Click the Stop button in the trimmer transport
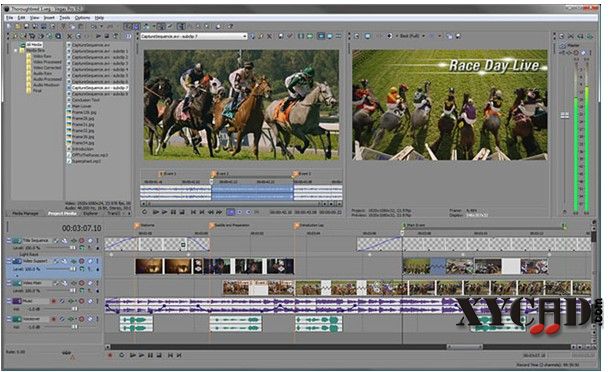The width and height of the screenshot is (609, 372). (x=182, y=212)
